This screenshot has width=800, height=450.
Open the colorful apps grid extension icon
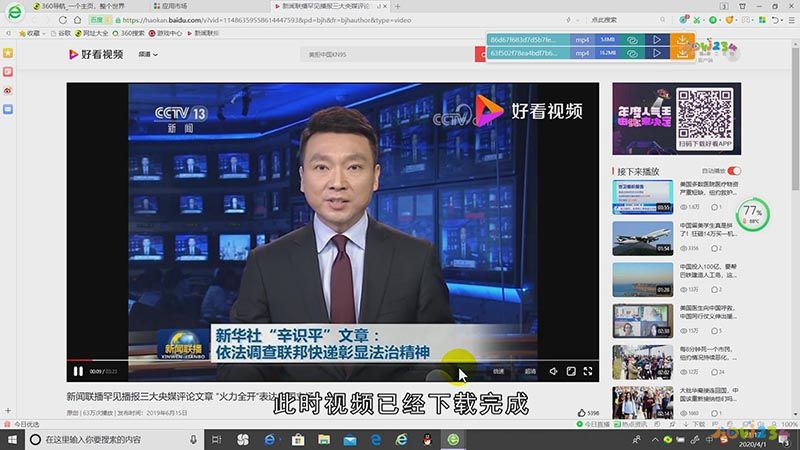click(762, 20)
